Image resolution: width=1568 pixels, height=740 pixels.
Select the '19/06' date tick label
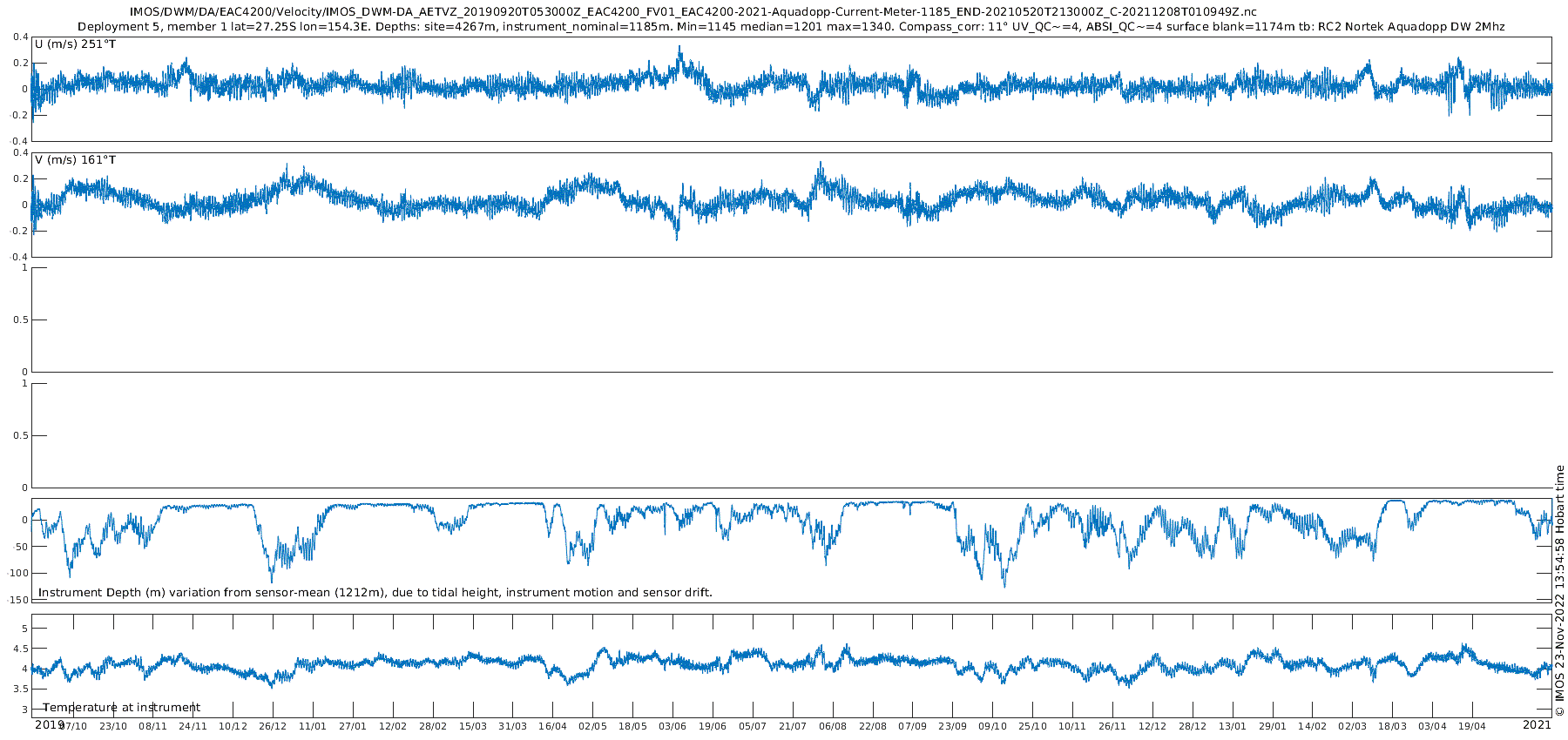tap(713, 726)
